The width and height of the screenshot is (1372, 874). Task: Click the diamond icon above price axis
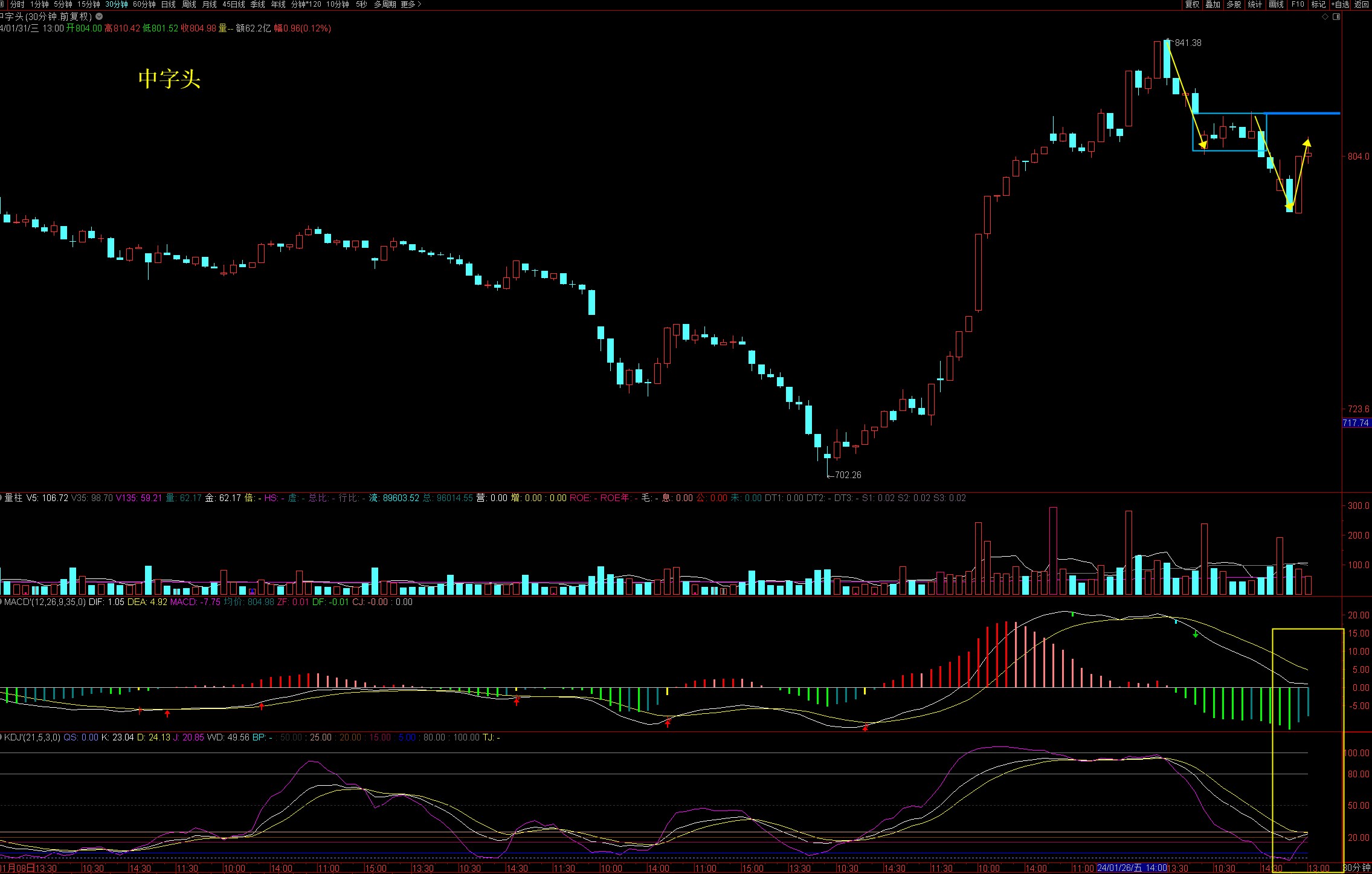(x=1325, y=17)
